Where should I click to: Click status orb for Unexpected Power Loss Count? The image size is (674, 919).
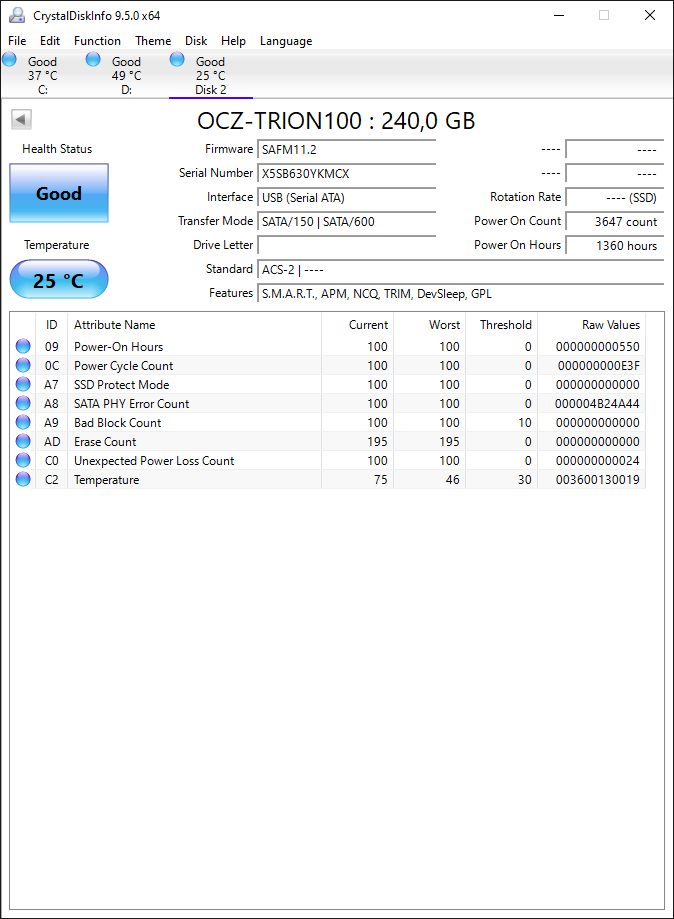coord(23,461)
